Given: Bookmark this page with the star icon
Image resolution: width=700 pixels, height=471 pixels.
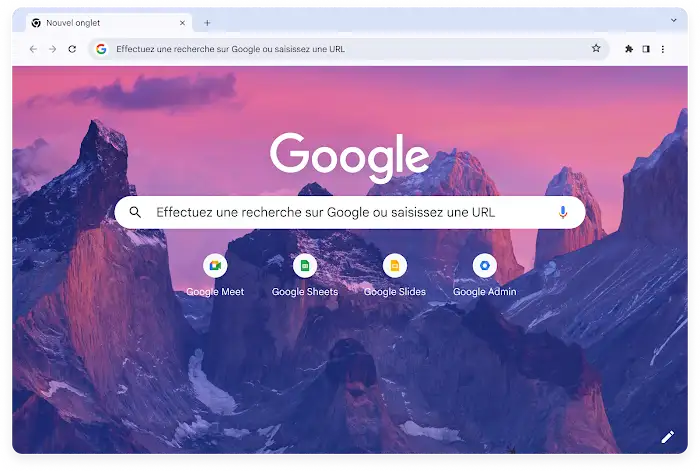Looking at the screenshot, I should tap(596, 48).
